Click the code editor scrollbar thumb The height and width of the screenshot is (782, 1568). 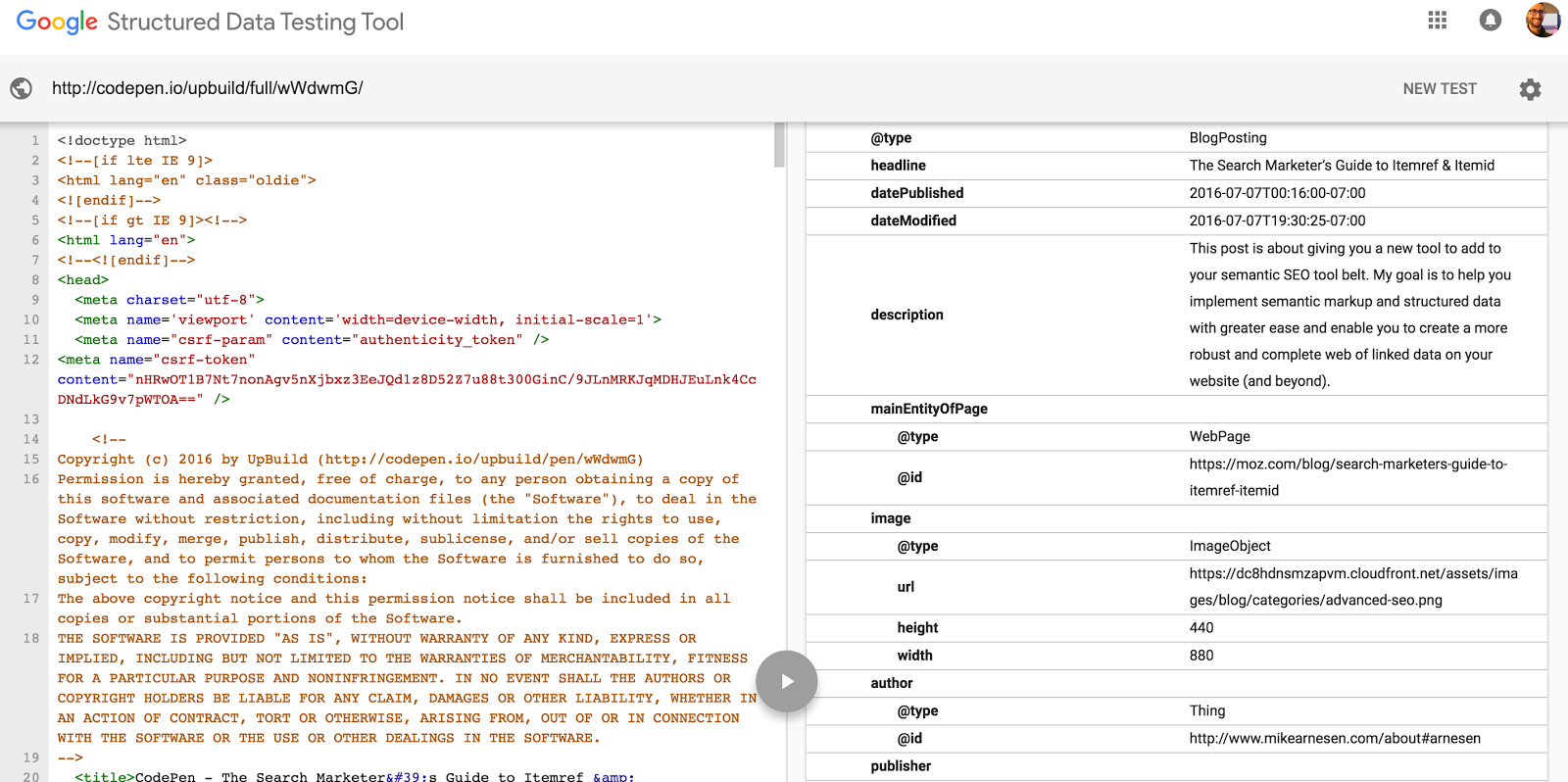[x=779, y=144]
